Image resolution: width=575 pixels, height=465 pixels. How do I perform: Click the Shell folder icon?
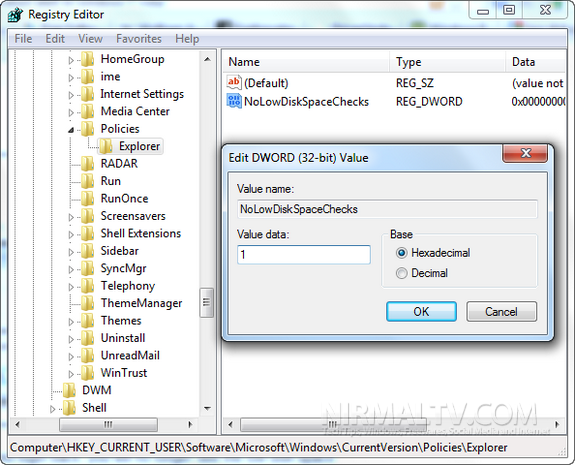point(70,408)
